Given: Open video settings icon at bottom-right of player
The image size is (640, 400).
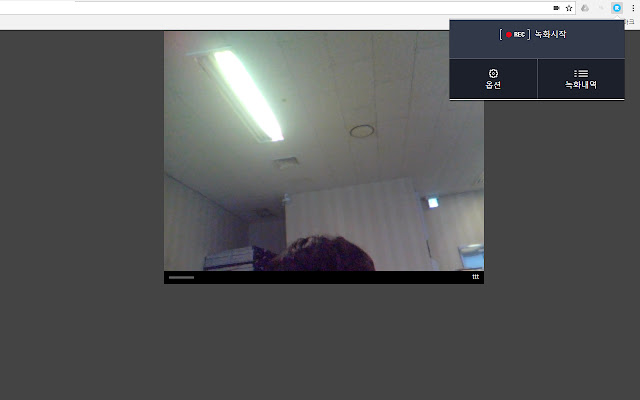Looking at the screenshot, I should coord(475,277).
